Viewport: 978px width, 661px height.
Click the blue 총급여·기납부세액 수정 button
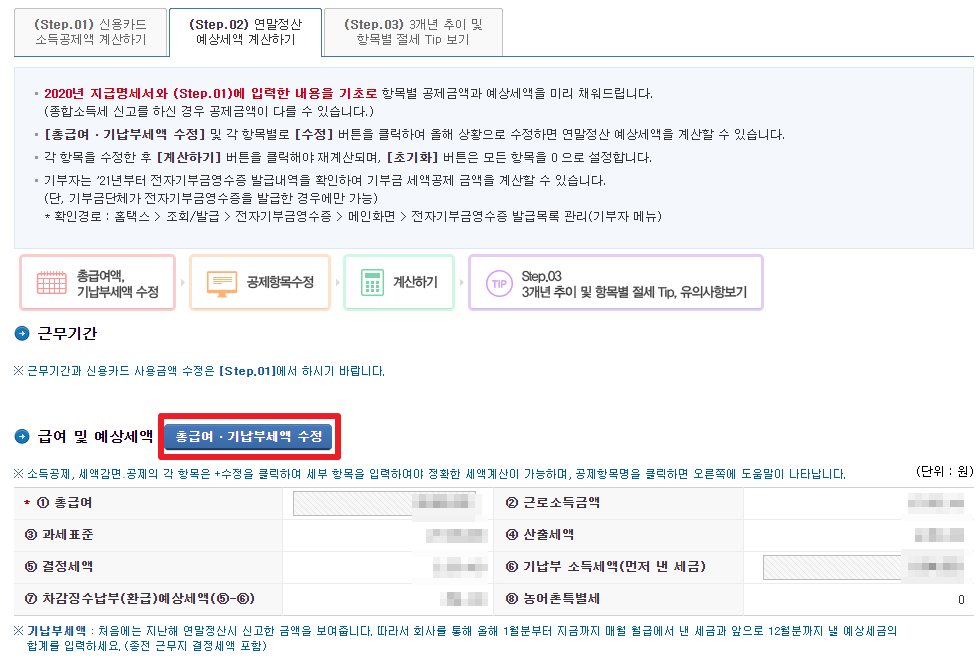point(249,436)
